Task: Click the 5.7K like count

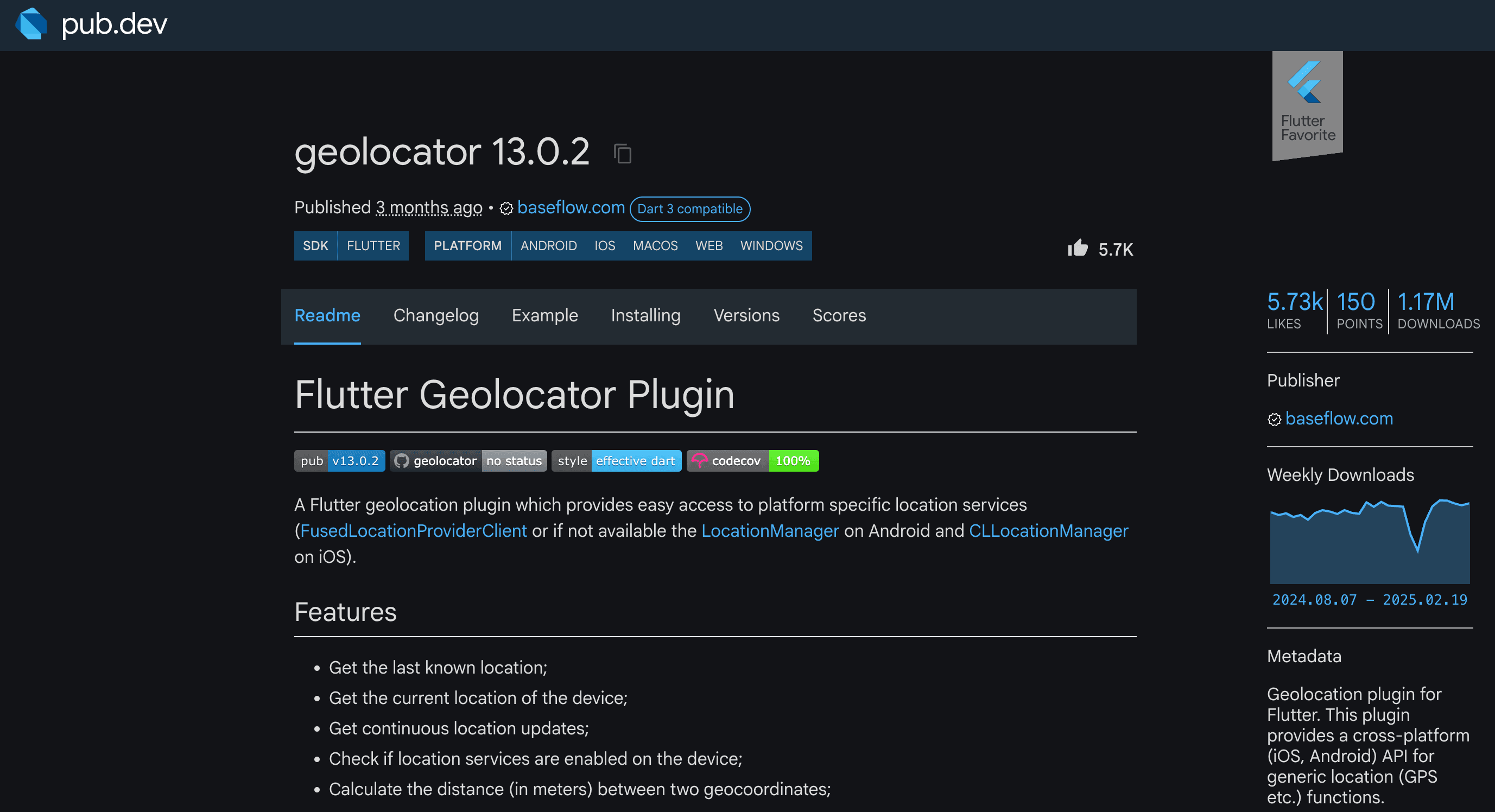Action: click(x=1116, y=250)
